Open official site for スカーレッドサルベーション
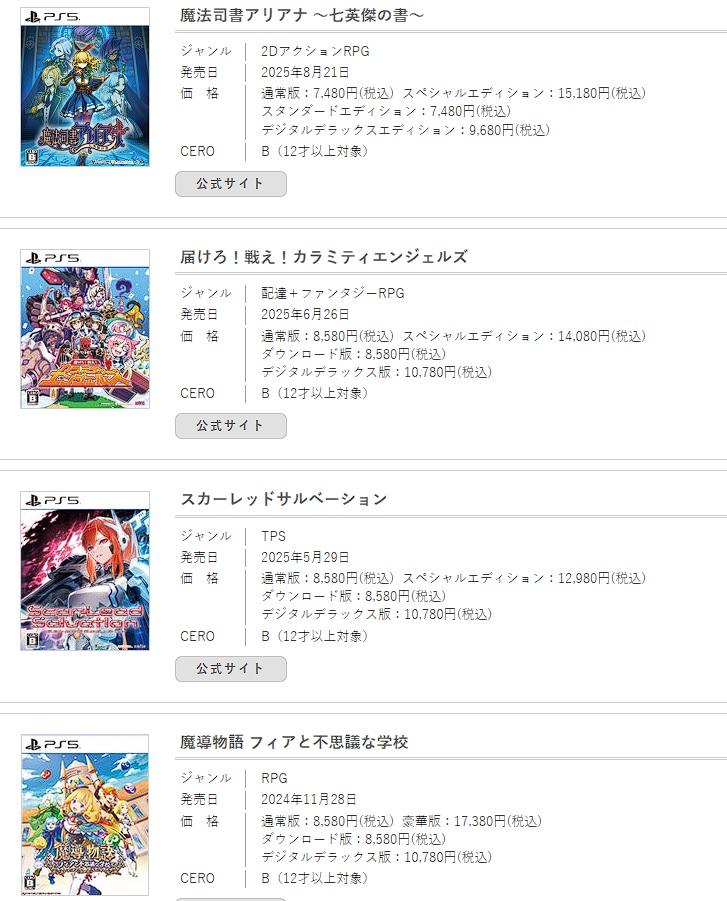This screenshot has height=901, width=727. pyautogui.click(x=230, y=669)
